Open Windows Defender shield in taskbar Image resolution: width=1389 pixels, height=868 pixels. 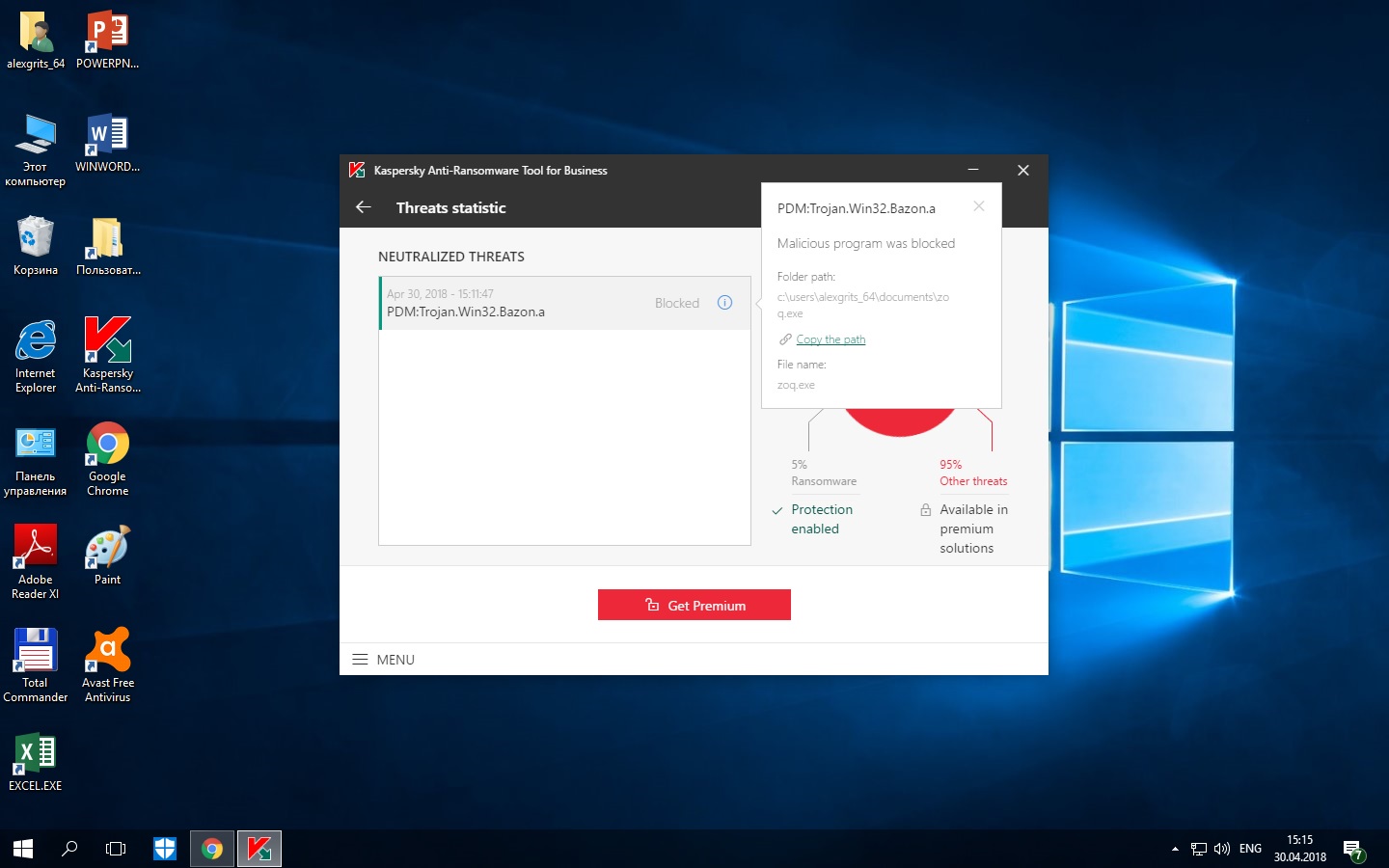click(x=165, y=849)
